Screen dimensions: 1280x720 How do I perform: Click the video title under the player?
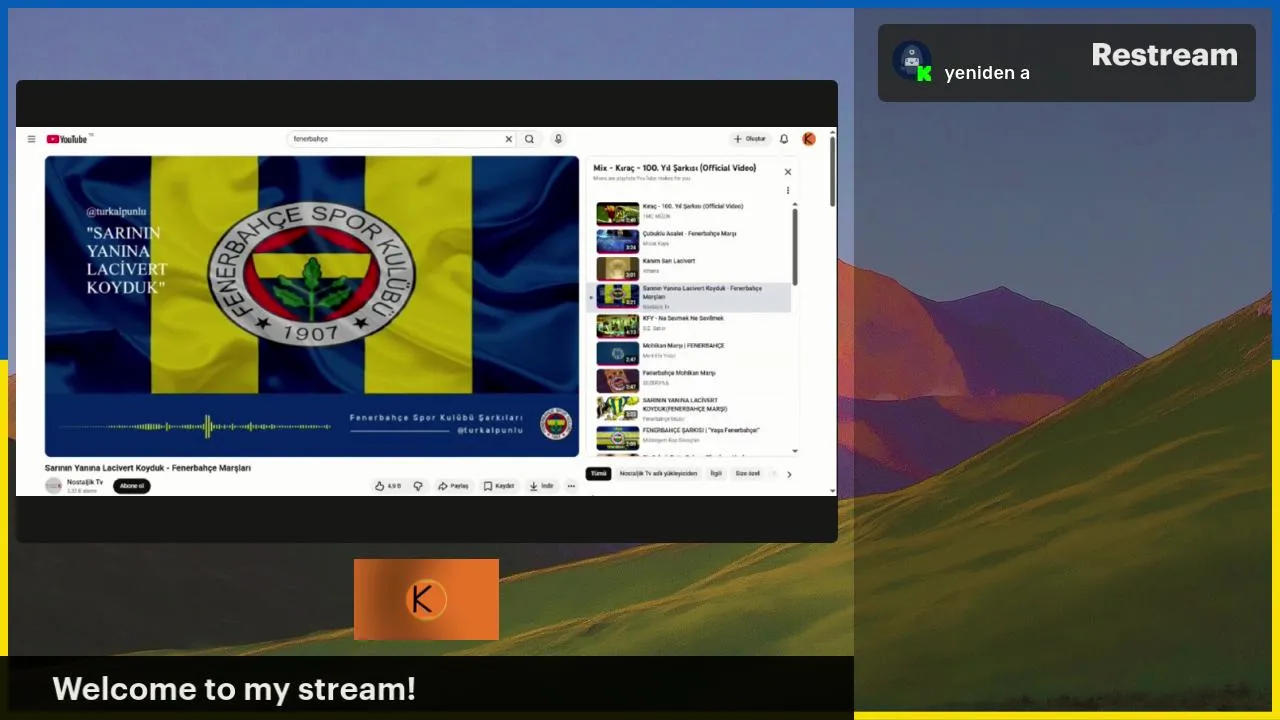(148, 467)
